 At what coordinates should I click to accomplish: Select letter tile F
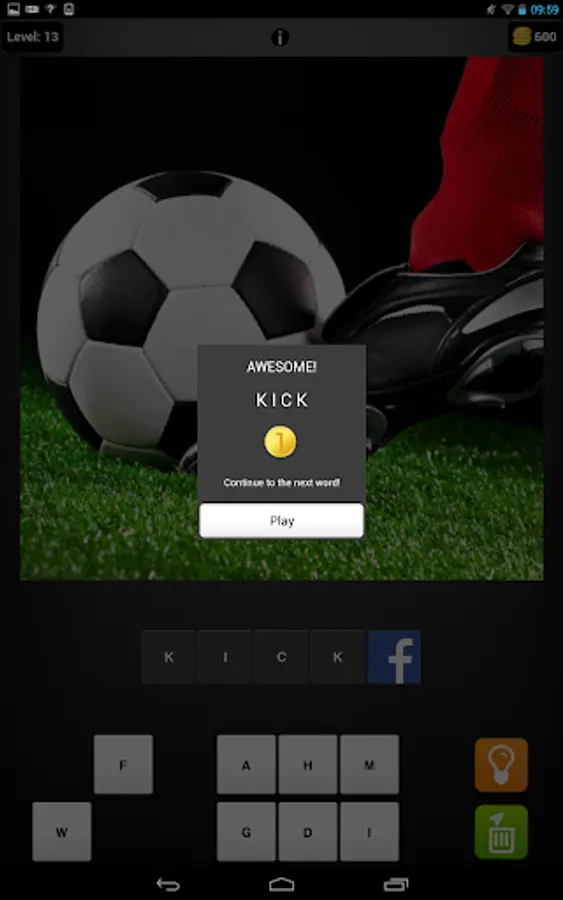pos(123,765)
